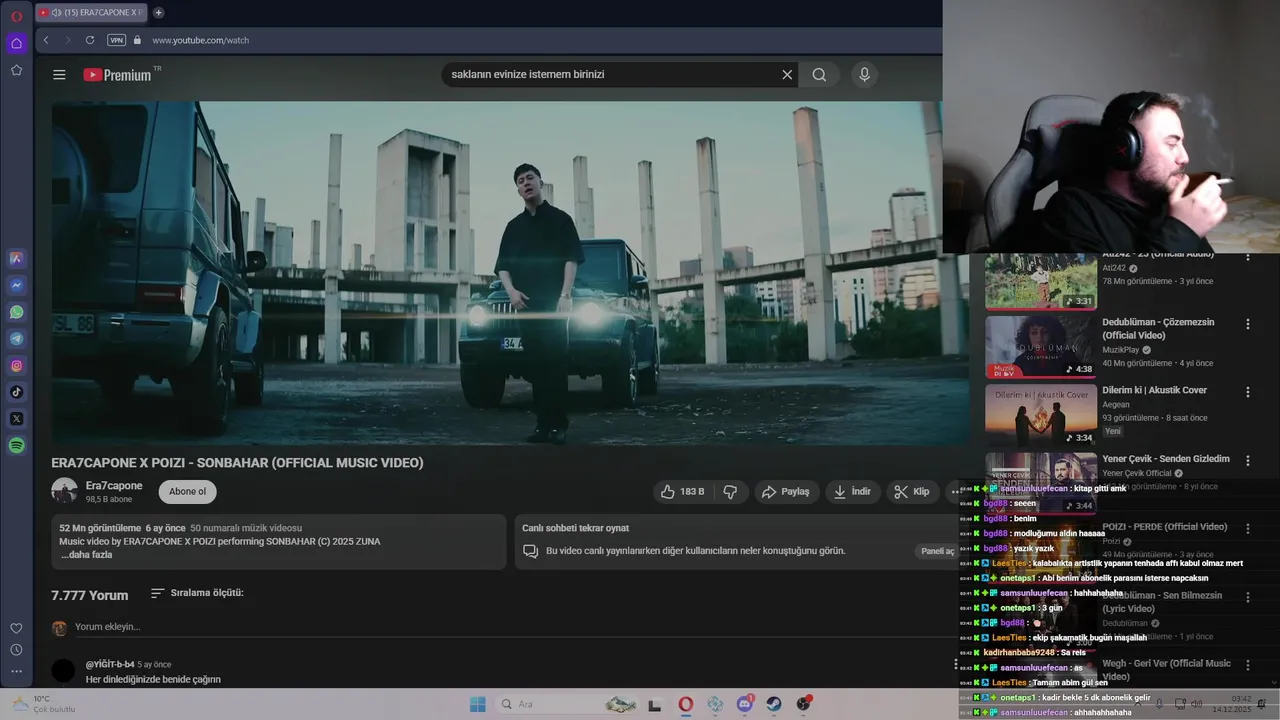
Task: Open Era7capone channel avatar
Action: [64, 491]
